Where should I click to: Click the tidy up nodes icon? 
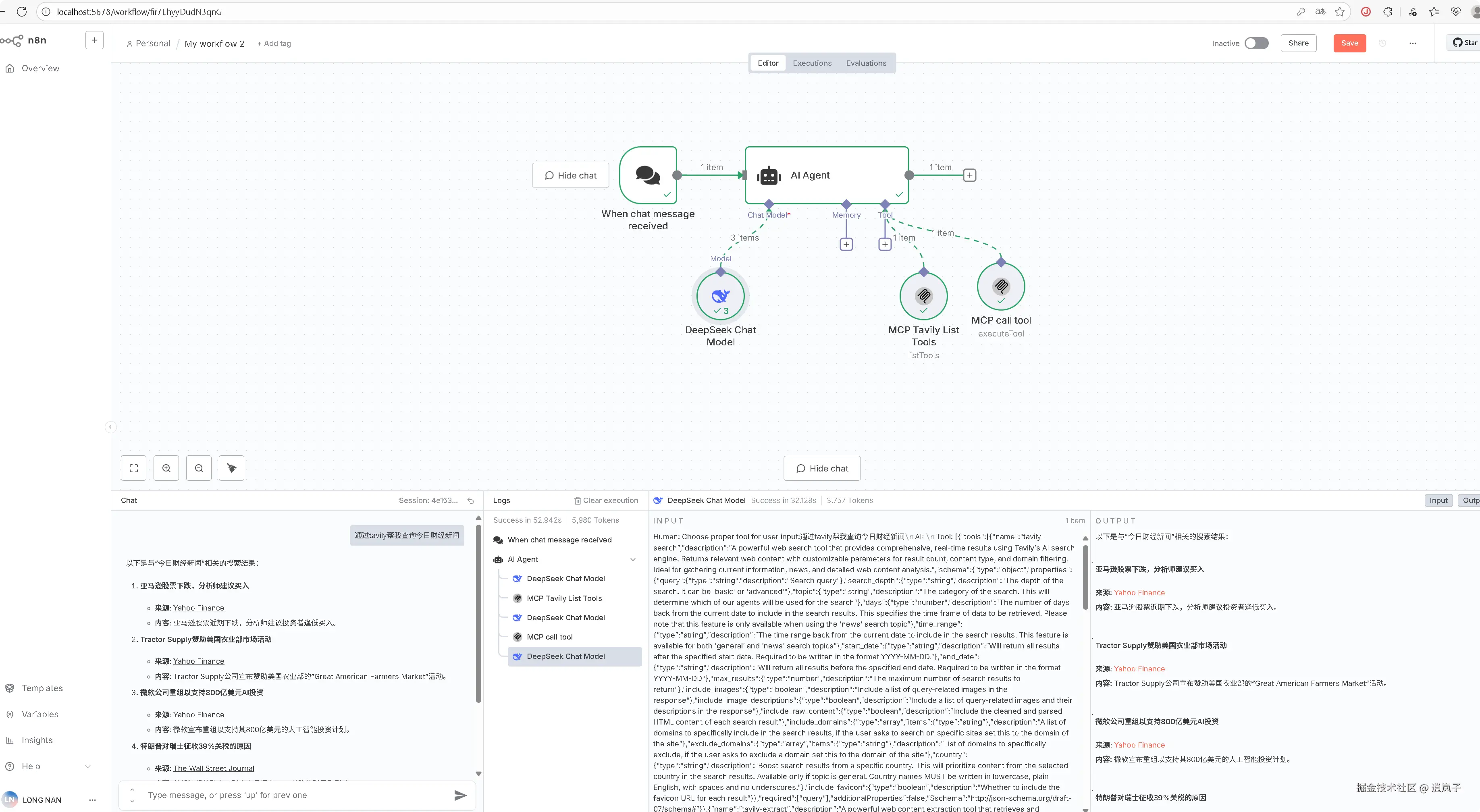coord(231,468)
